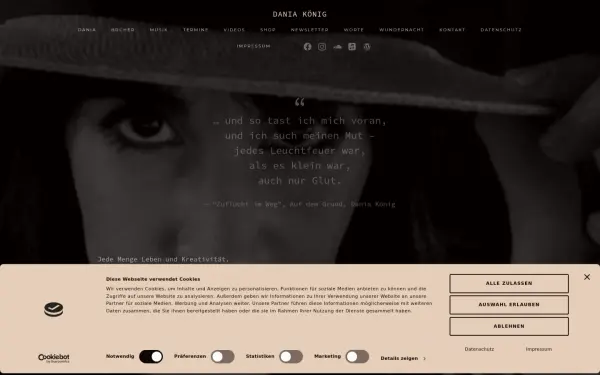Open Impressum link in cookie banner
Screen dimensions: 600x375
tap(538, 349)
